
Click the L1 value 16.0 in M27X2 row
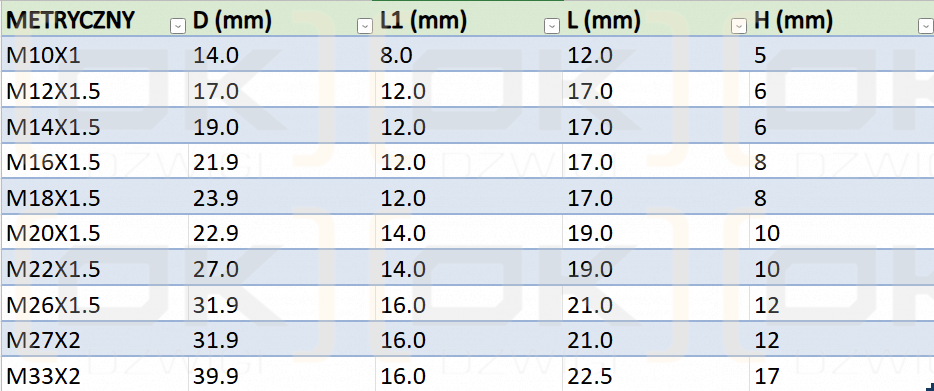pos(403,340)
